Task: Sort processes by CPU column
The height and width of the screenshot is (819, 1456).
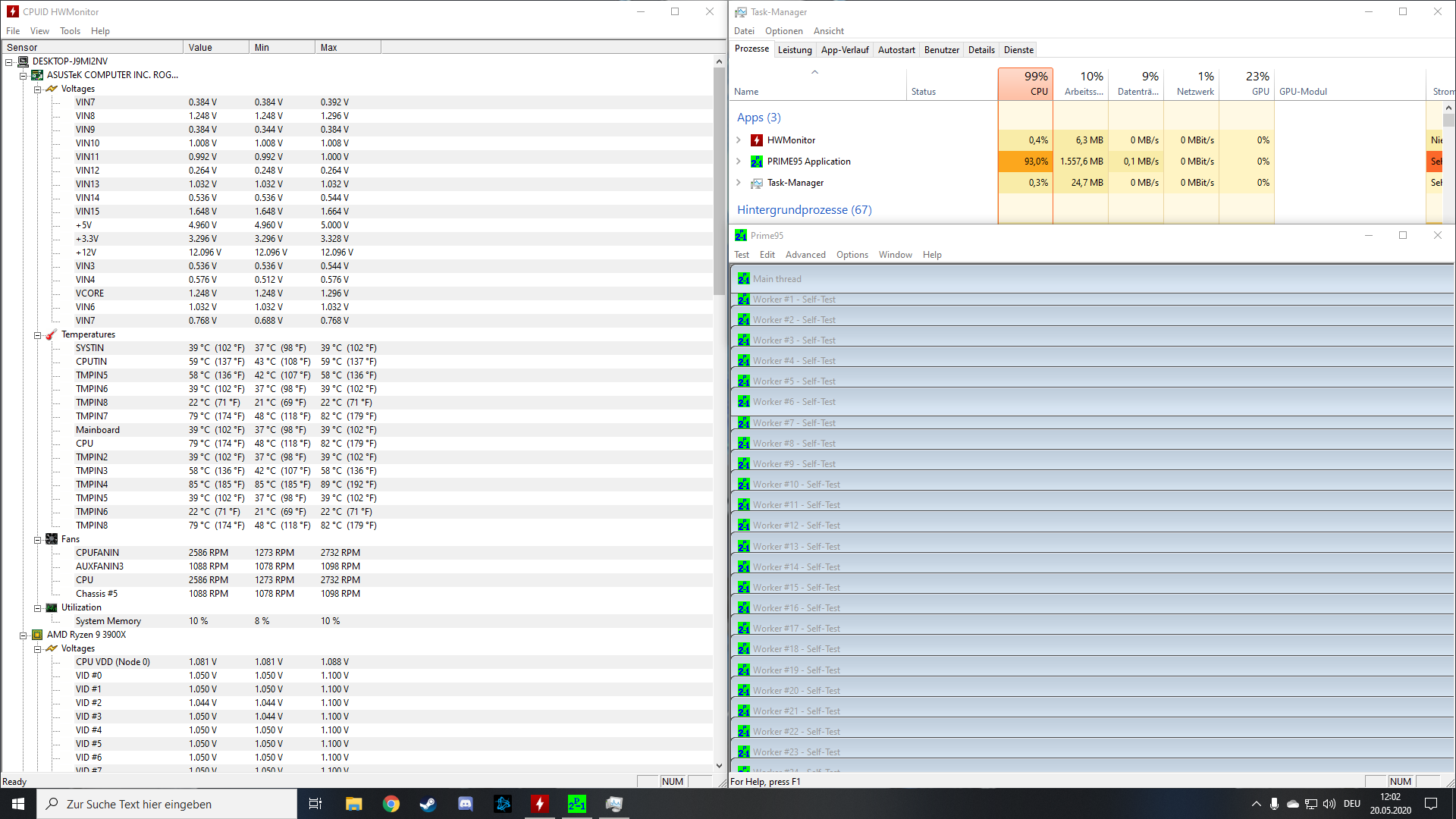Action: (x=1025, y=83)
